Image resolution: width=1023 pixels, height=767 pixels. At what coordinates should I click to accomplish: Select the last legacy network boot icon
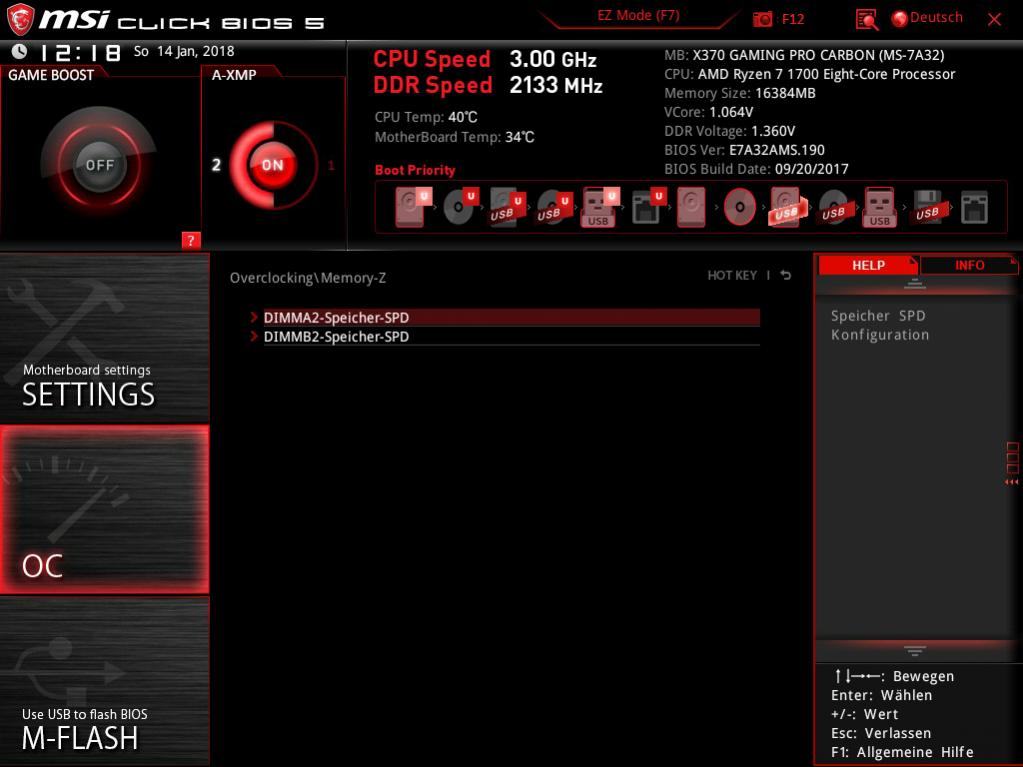974,207
